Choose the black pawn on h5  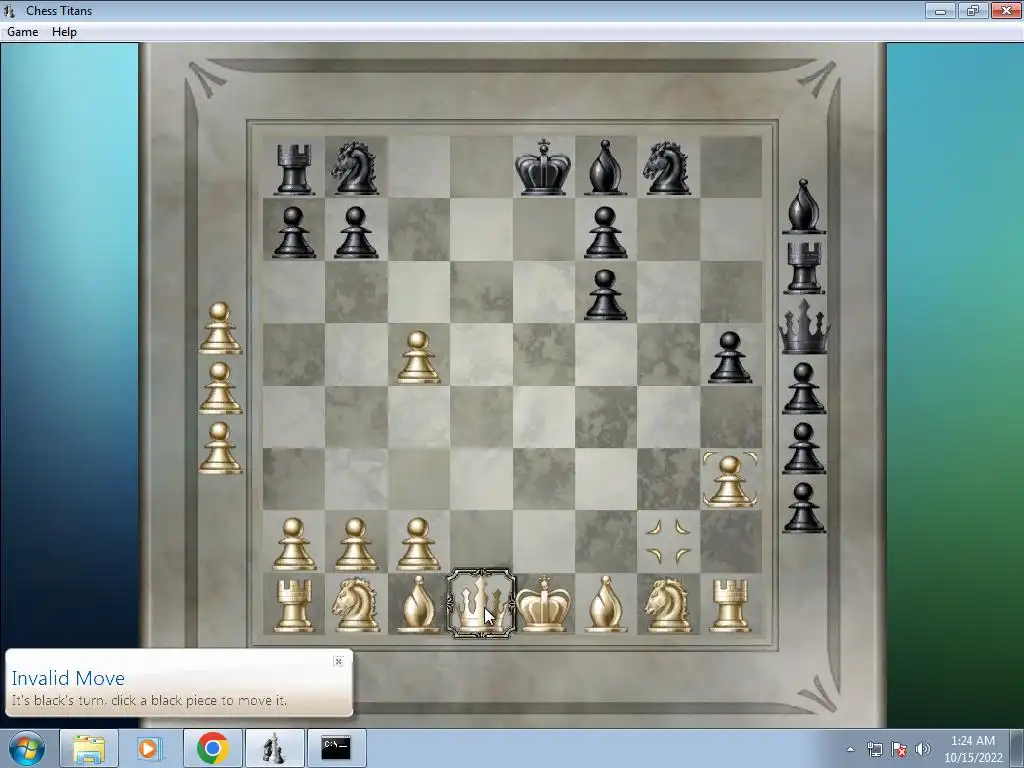click(730, 357)
